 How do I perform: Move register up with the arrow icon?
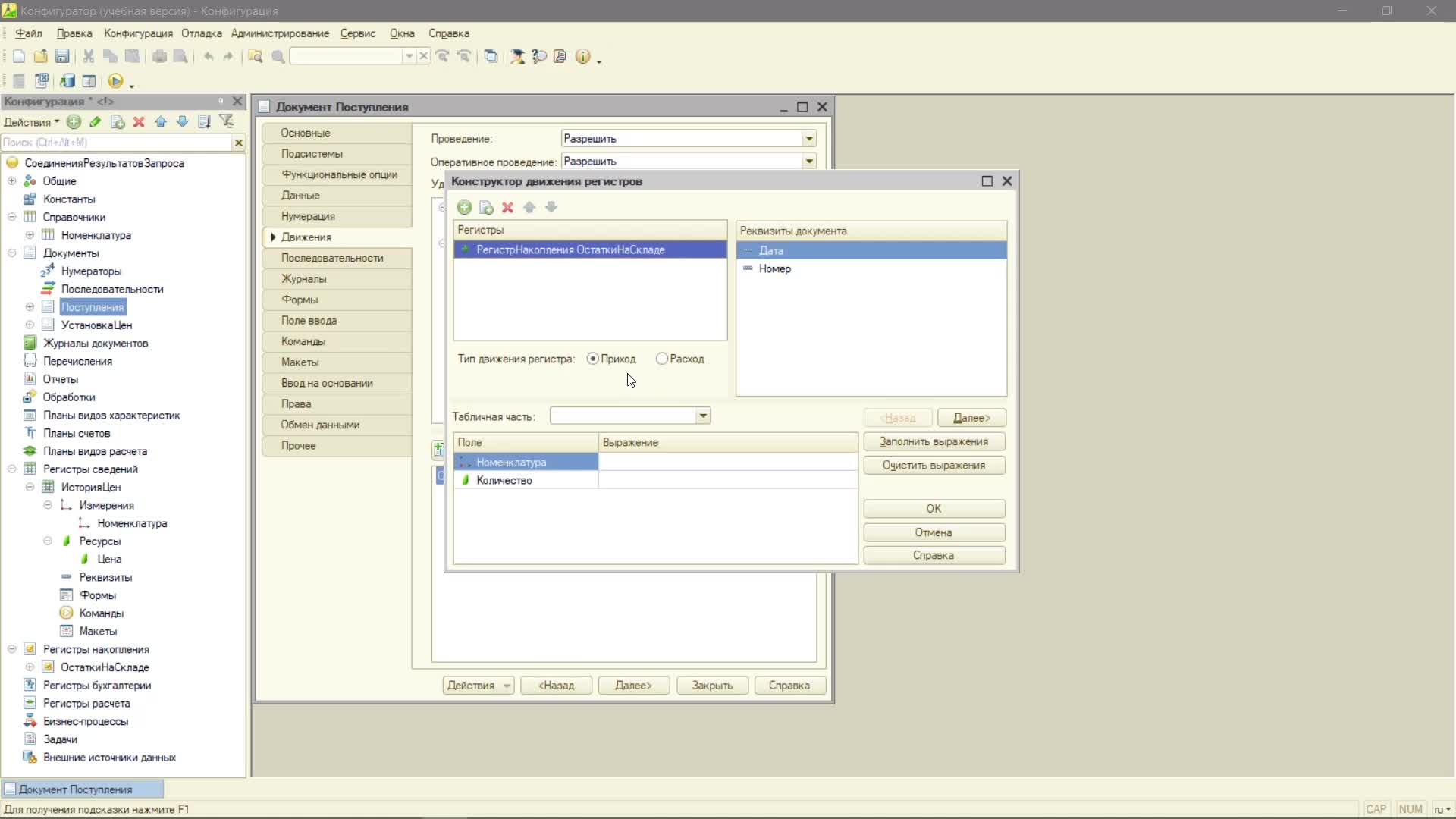529,207
